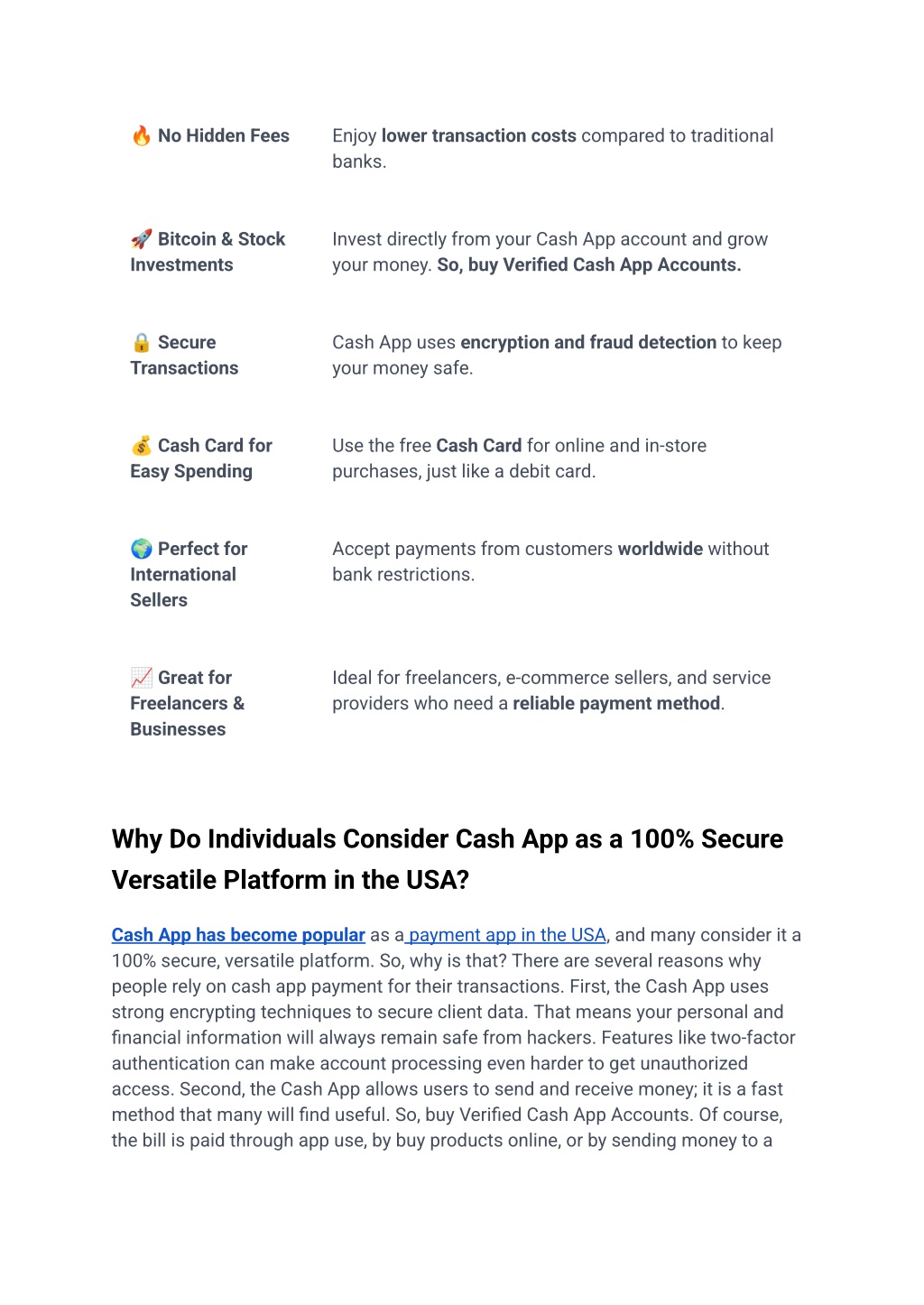Image resolution: width=924 pixels, height=1305 pixels.
Task: Click the bold 'lower transaction costs' text
Action: coord(479,136)
